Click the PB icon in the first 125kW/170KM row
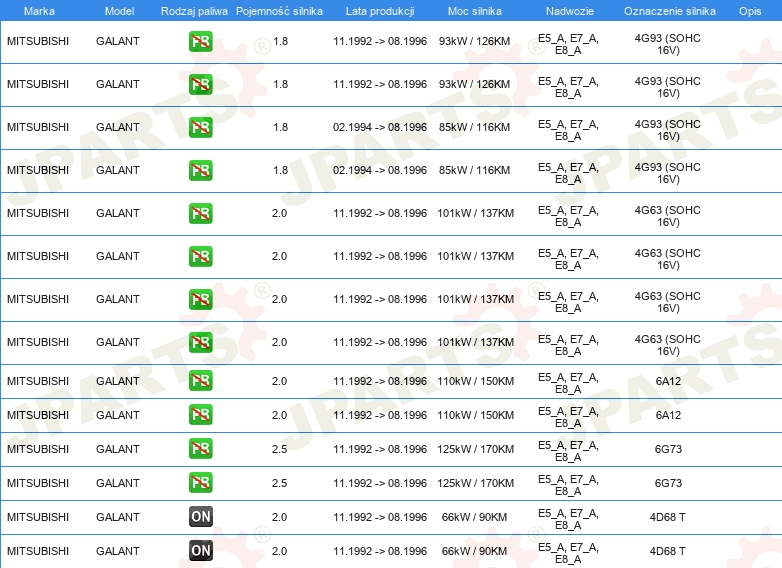The image size is (782, 568). click(x=200, y=449)
